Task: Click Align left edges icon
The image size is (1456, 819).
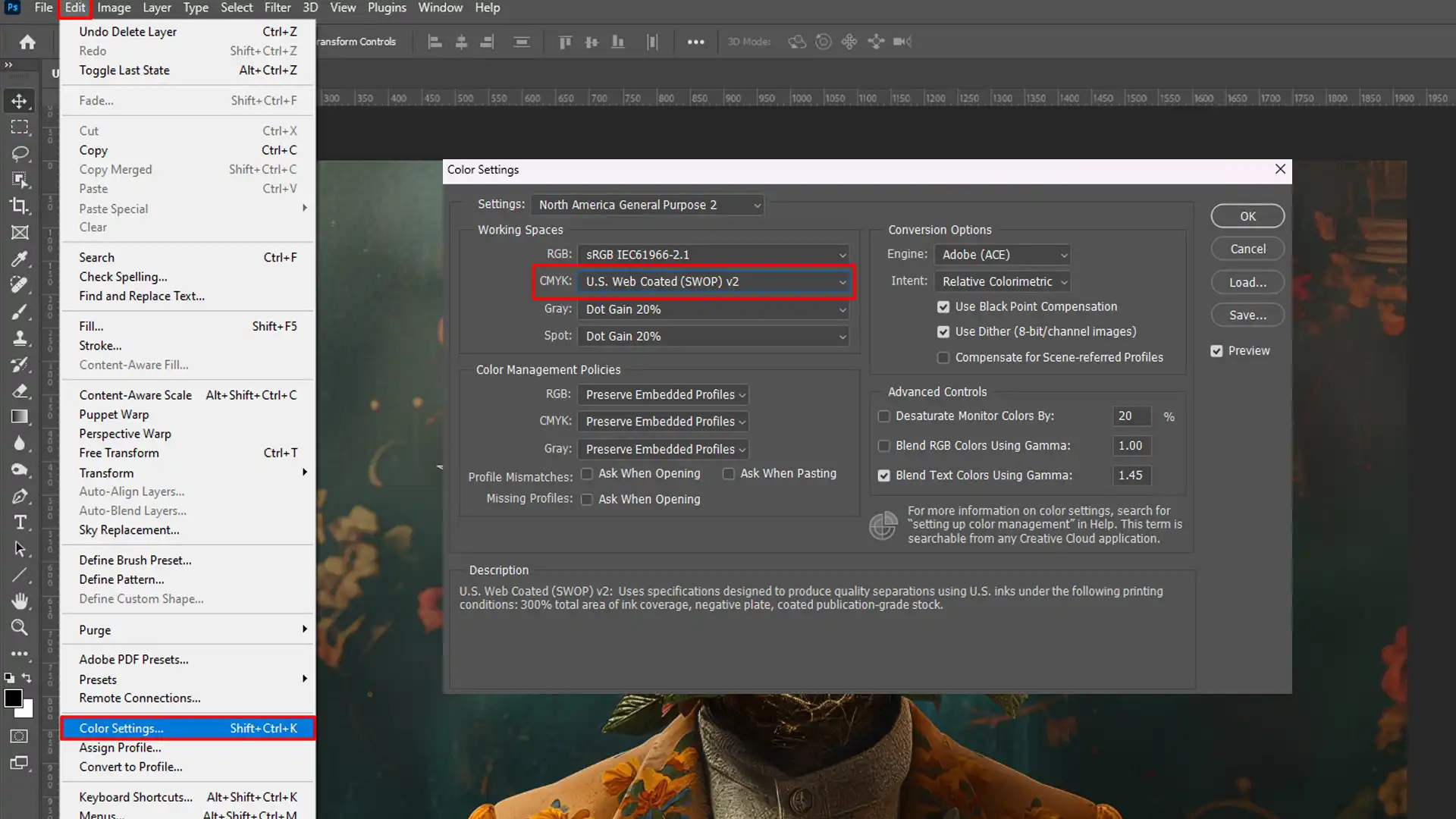Action: [x=435, y=42]
